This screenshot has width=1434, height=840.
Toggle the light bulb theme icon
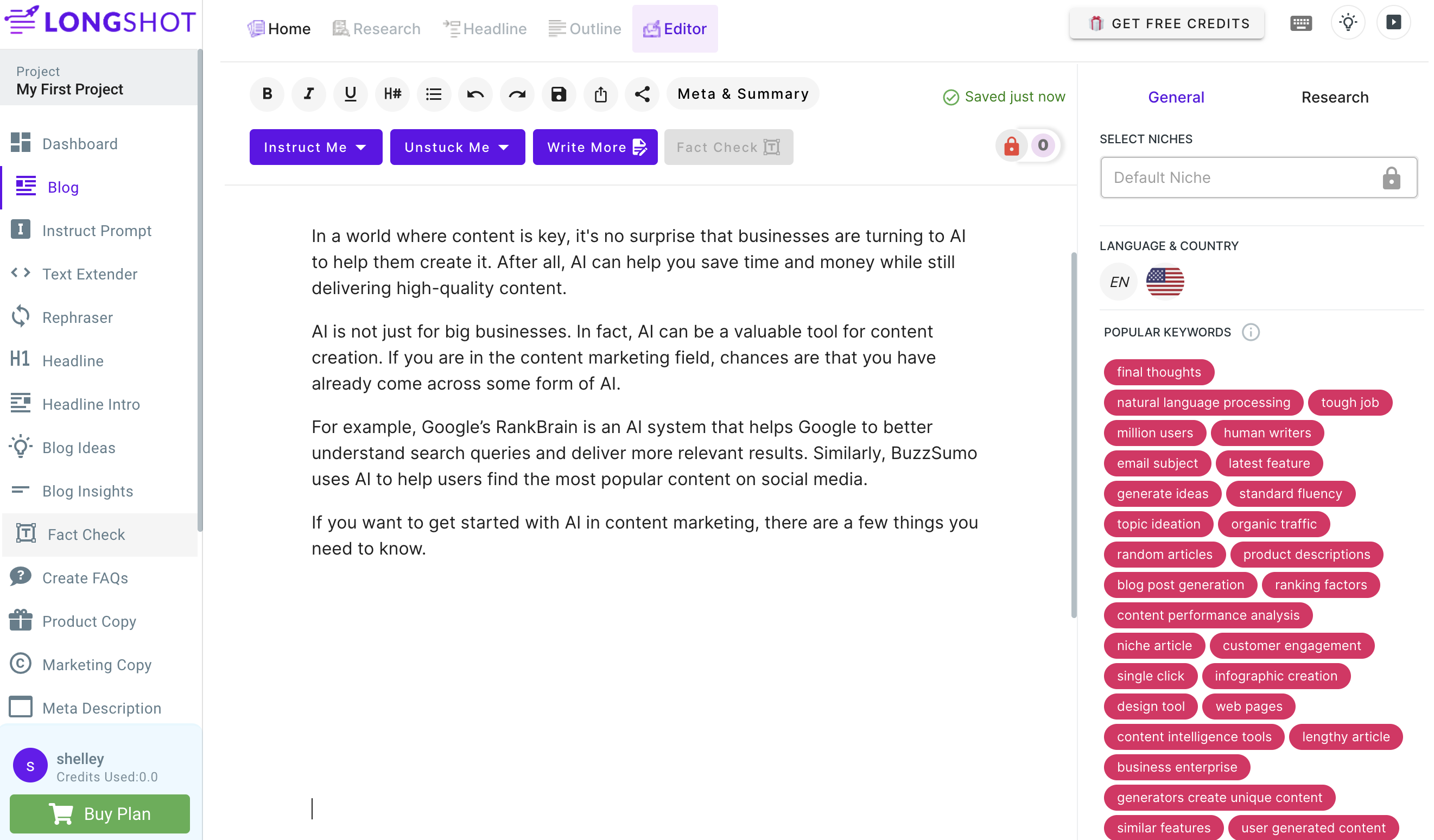coord(1348,23)
